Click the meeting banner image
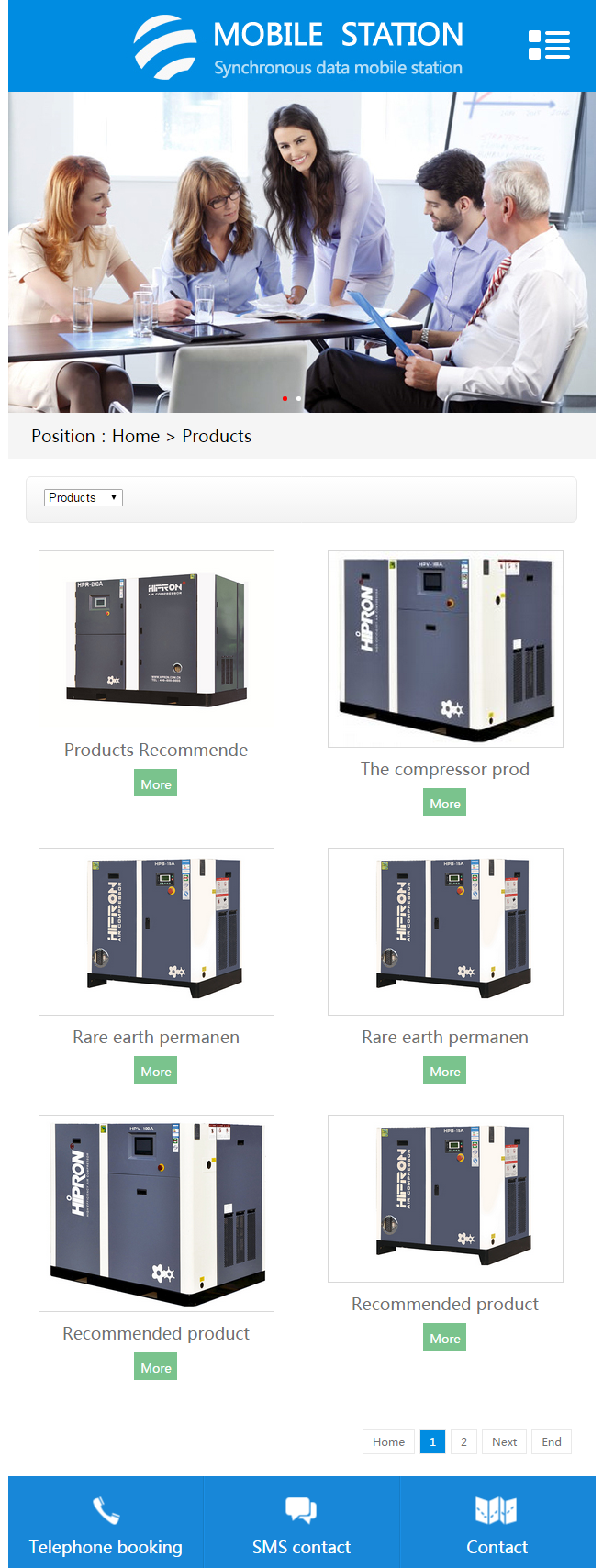This screenshot has width=603, height=1568. [302, 252]
